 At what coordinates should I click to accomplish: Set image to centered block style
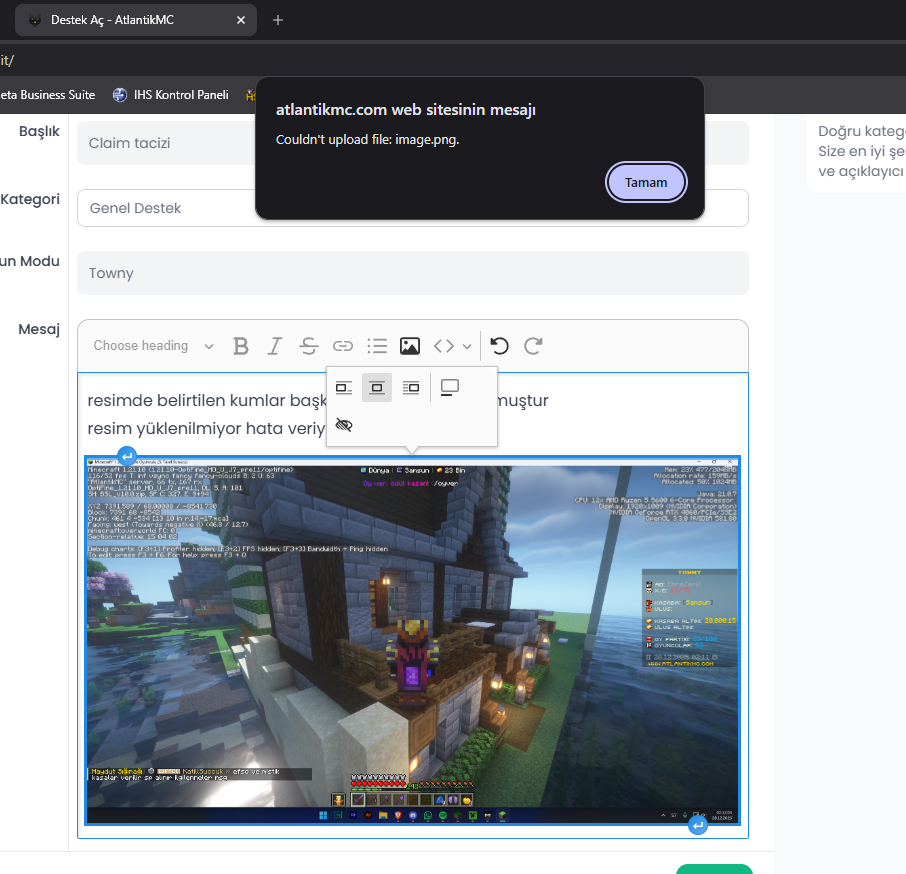pyautogui.click(x=377, y=388)
